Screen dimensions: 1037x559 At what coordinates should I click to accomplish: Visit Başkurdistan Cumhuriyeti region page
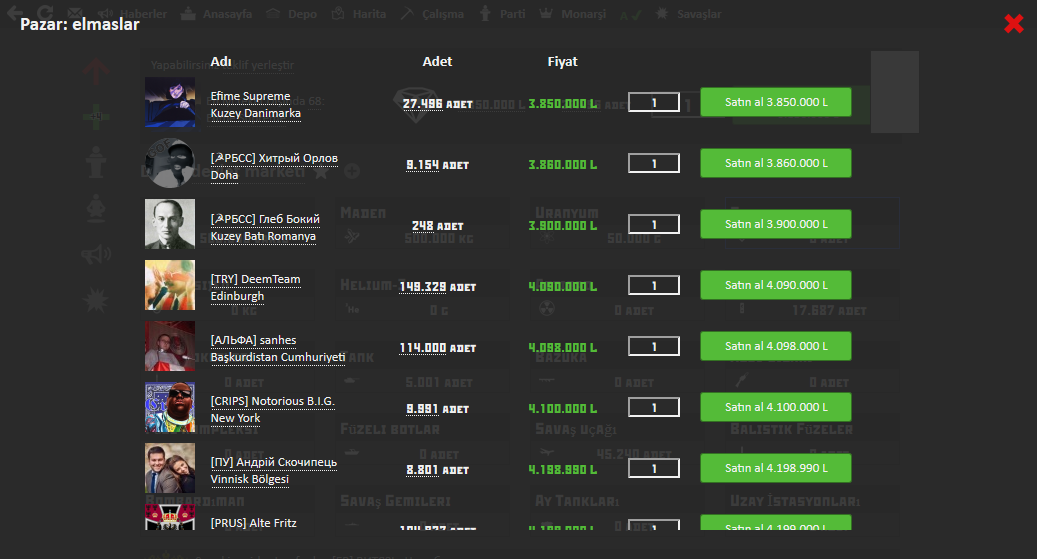click(277, 358)
